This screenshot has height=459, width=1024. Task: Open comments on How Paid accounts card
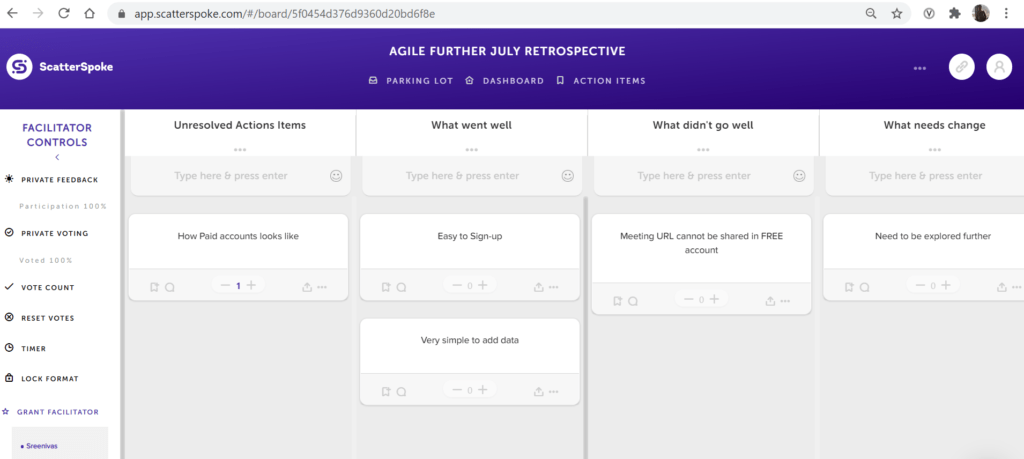170,287
